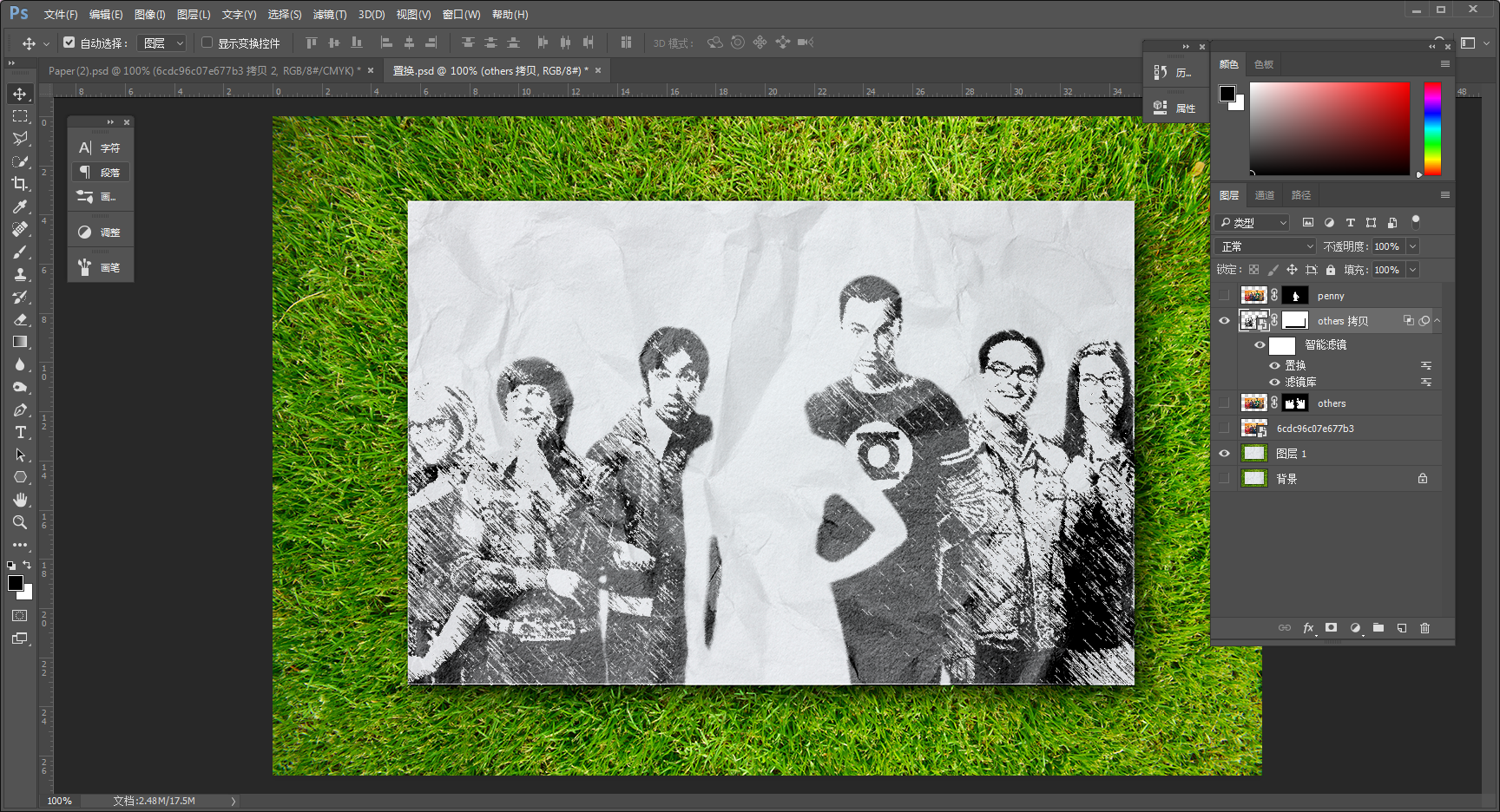Open the History panel icon
Viewport: 1500px width, 812px height.
1175,73
